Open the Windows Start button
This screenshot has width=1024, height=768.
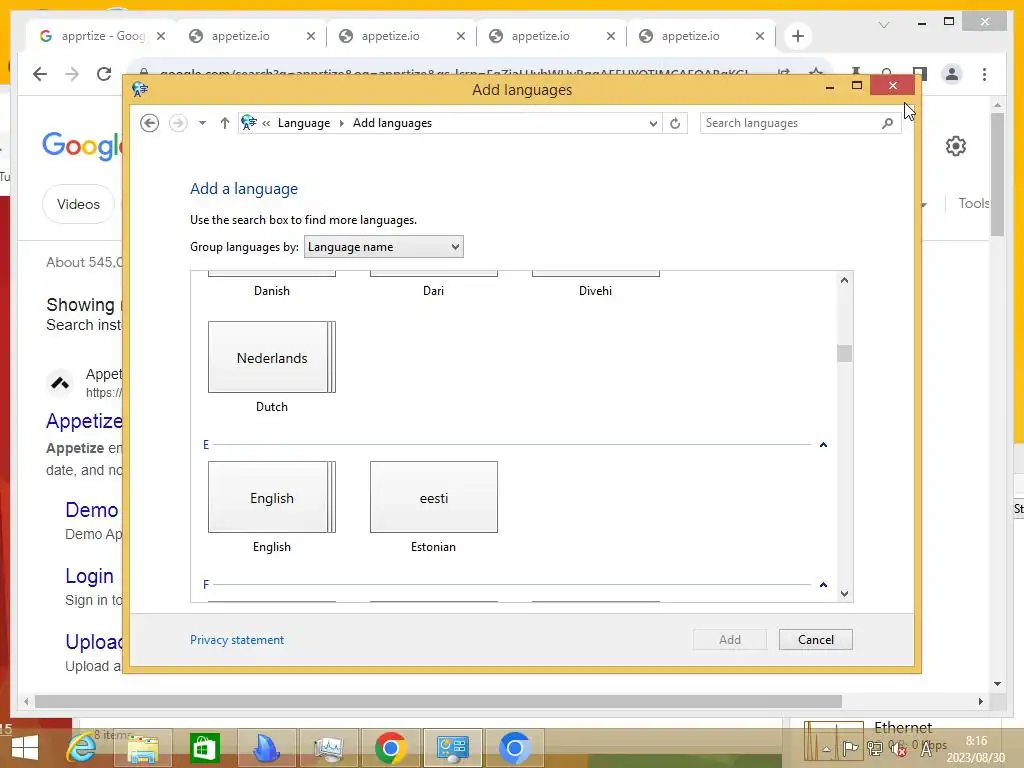coord(25,748)
